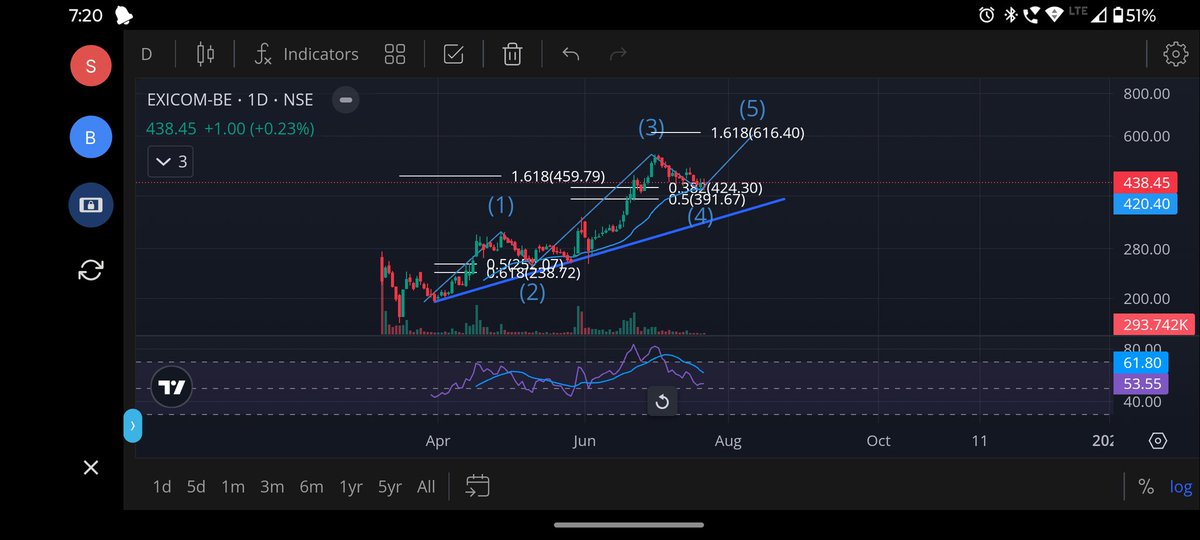Select the 1.618(616.40) Fibonacci level

pyautogui.click(x=757, y=132)
